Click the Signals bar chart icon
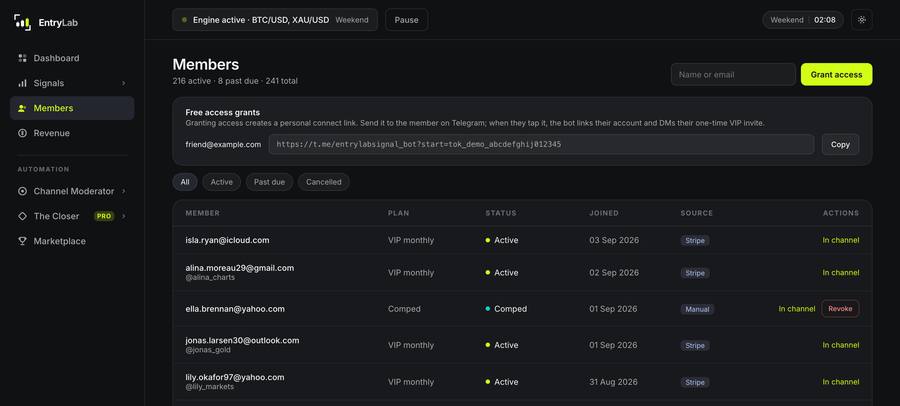The height and width of the screenshot is (406, 900). (22, 83)
